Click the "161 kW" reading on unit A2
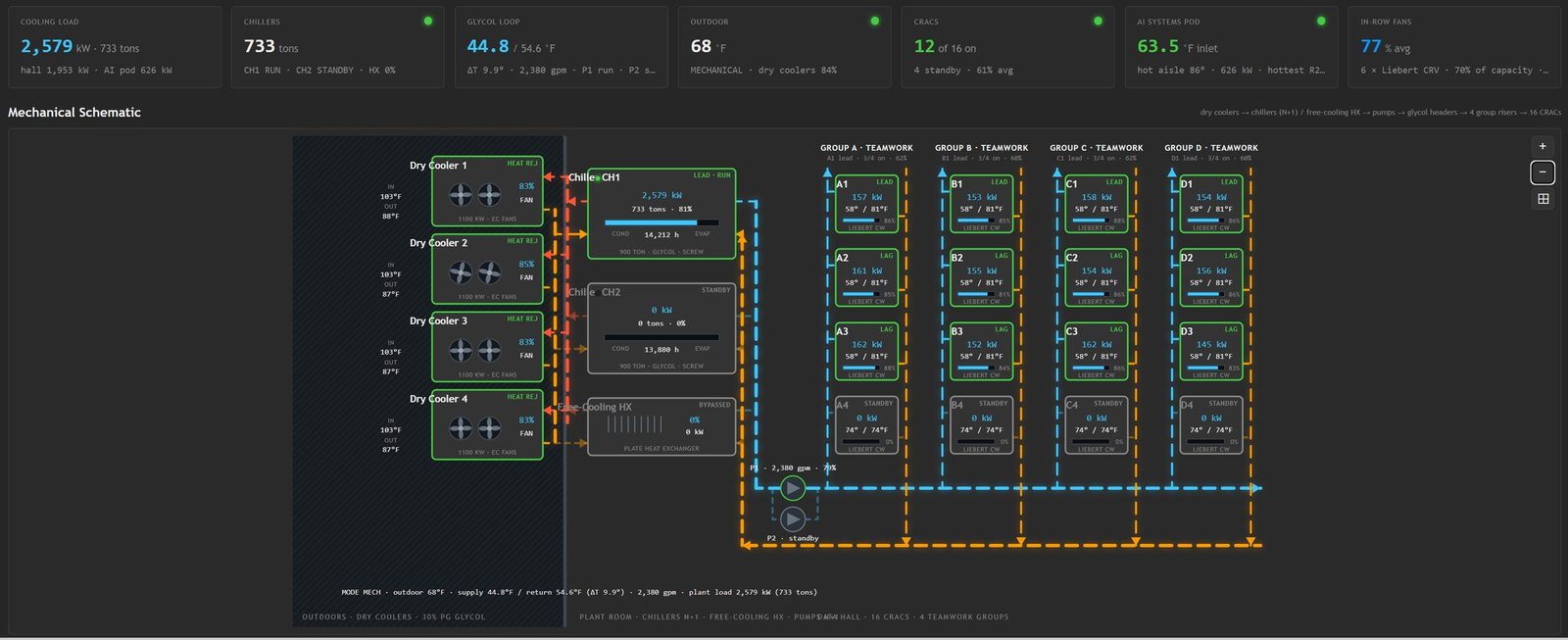 tap(866, 271)
